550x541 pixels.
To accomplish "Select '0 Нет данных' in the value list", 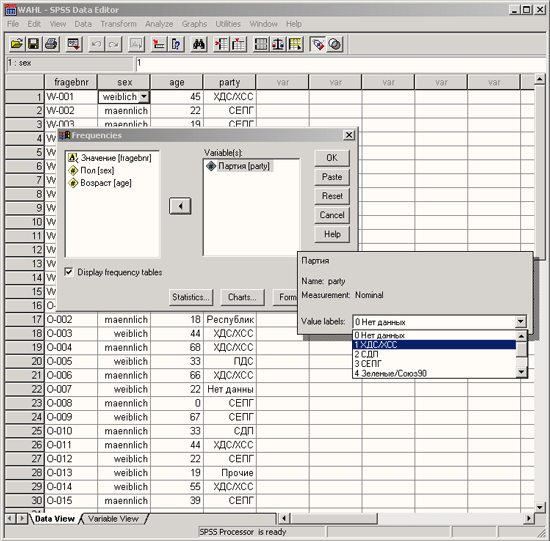I will pos(434,335).
